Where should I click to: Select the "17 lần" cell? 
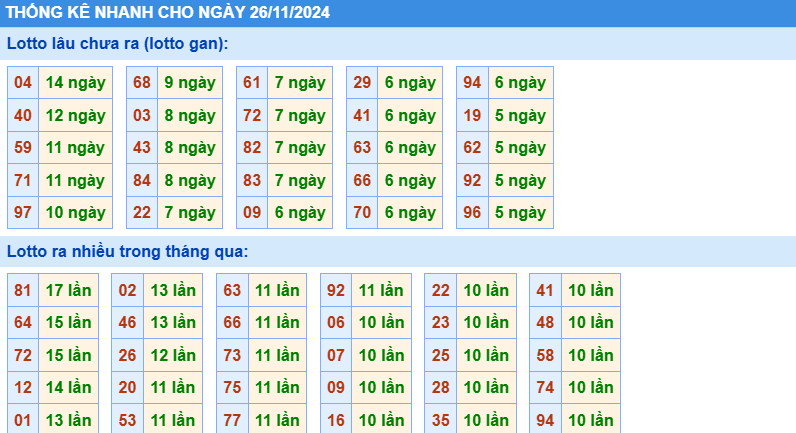(68, 291)
